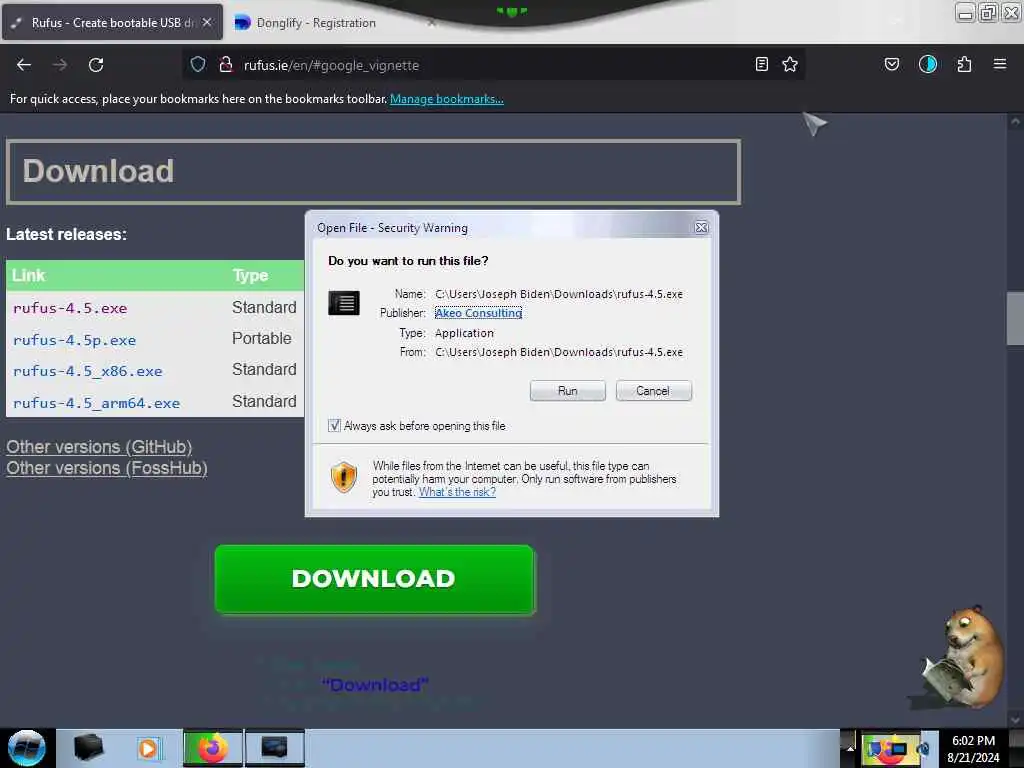Open the Pocket save icon
The width and height of the screenshot is (1024, 768).
tap(891, 64)
